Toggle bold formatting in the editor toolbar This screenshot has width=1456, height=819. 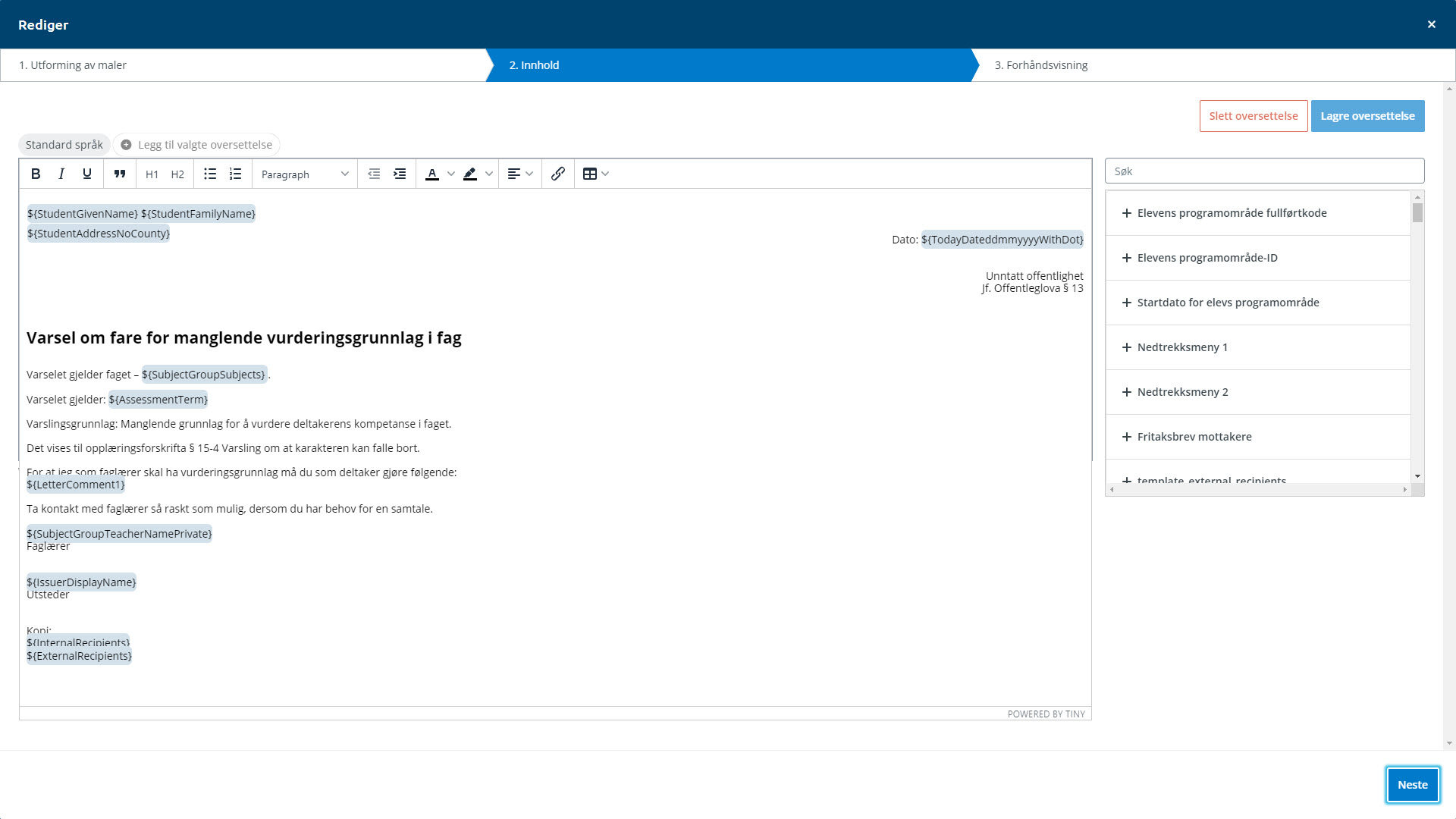click(36, 174)
